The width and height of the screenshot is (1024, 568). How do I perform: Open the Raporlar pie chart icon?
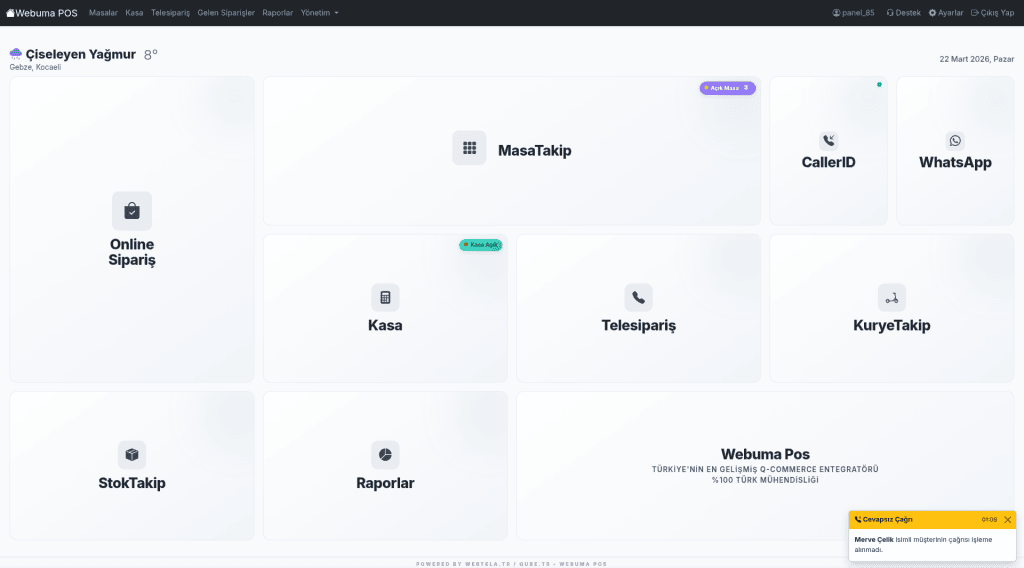point(385,455)
